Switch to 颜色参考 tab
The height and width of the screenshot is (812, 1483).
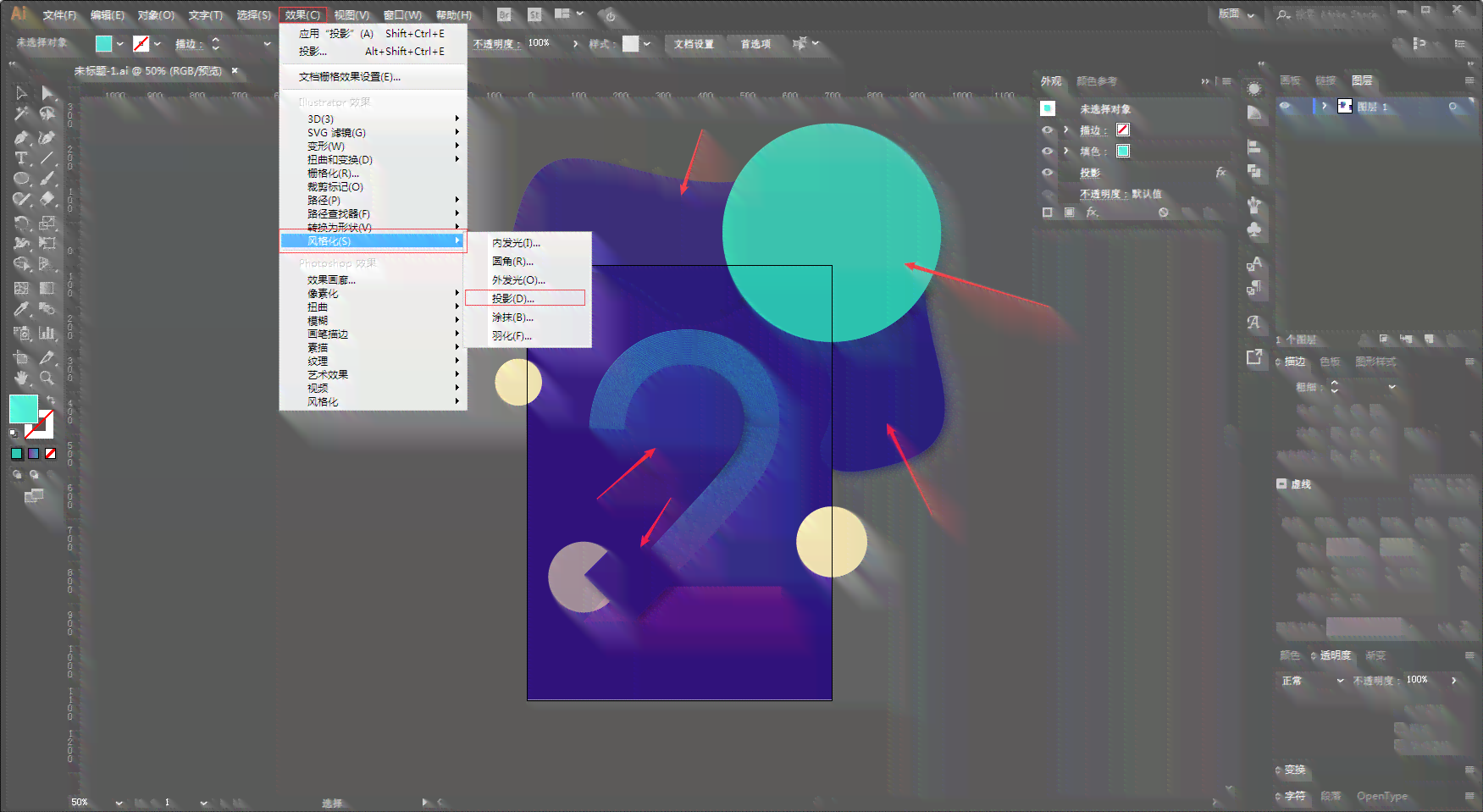coord(1097,81)
